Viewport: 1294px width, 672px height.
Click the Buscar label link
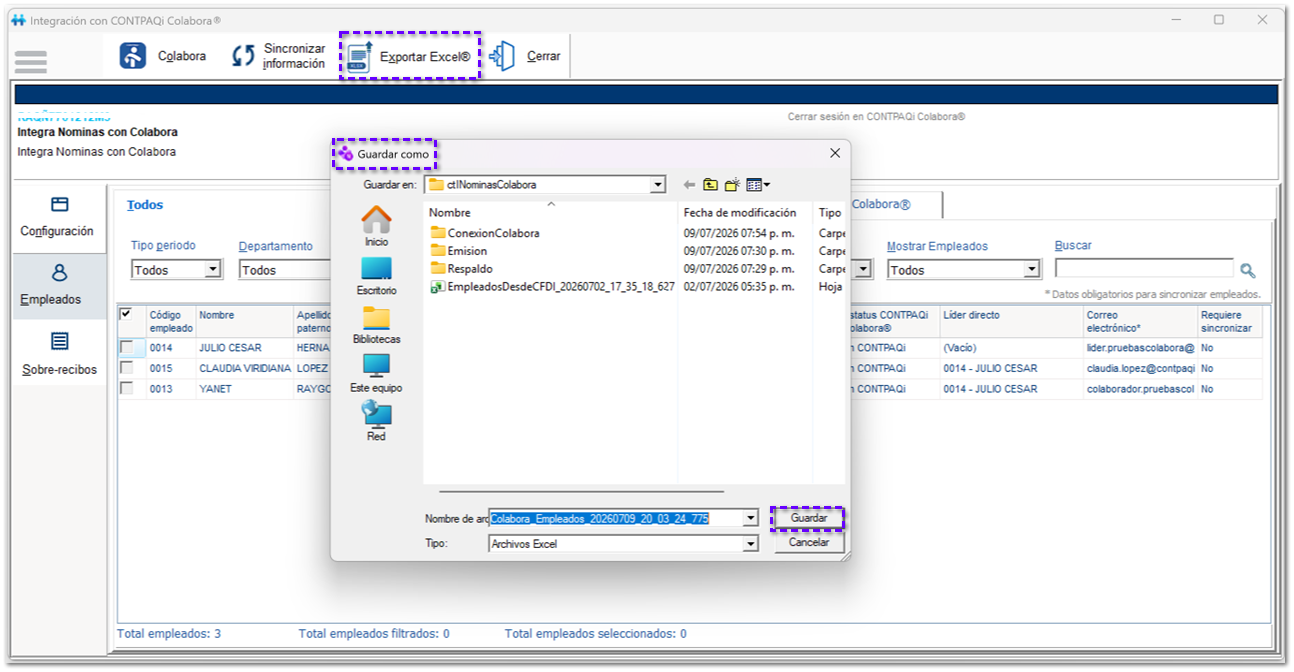(x=1073, y=246)
